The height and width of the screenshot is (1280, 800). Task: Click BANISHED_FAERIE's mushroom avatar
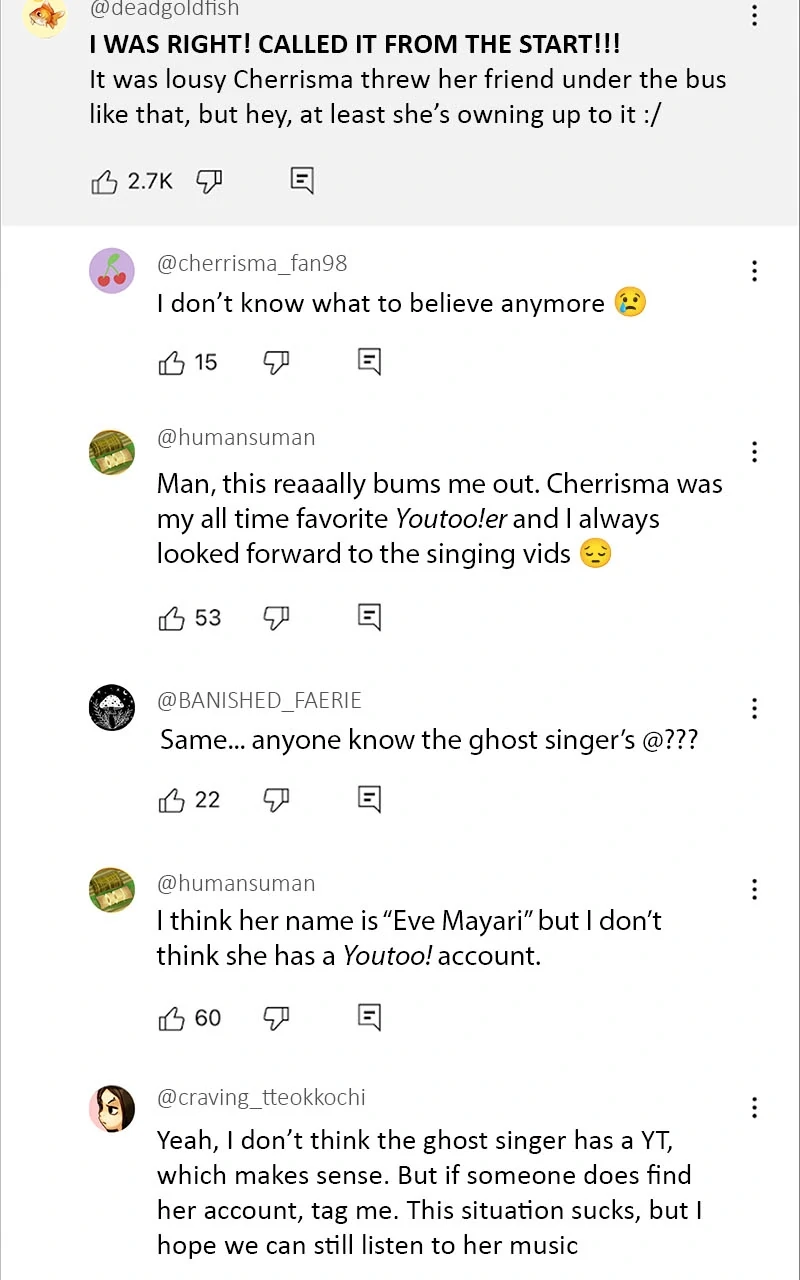click(x=112, y=708)
